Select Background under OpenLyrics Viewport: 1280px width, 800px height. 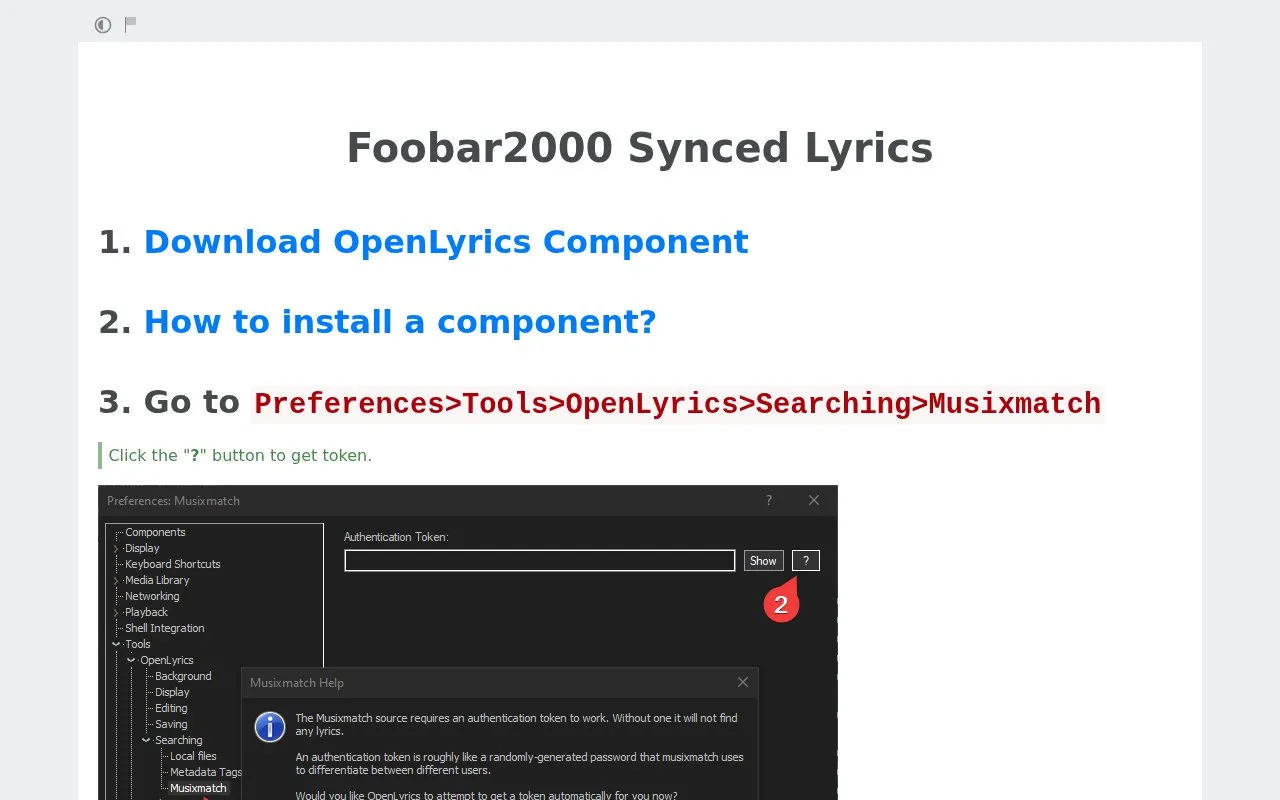pyautogui.click(x=183, y=676)
